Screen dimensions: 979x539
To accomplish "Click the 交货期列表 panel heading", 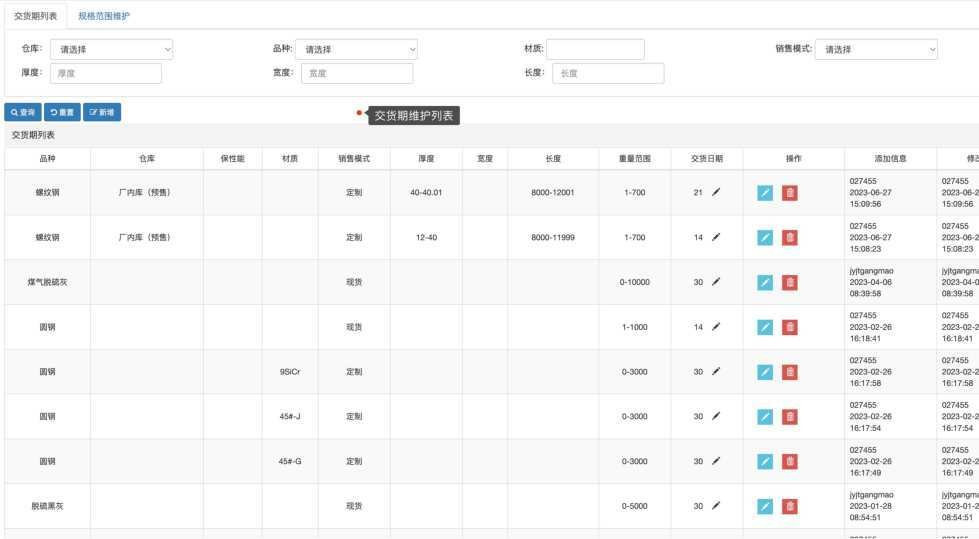I will click(33, 135).
